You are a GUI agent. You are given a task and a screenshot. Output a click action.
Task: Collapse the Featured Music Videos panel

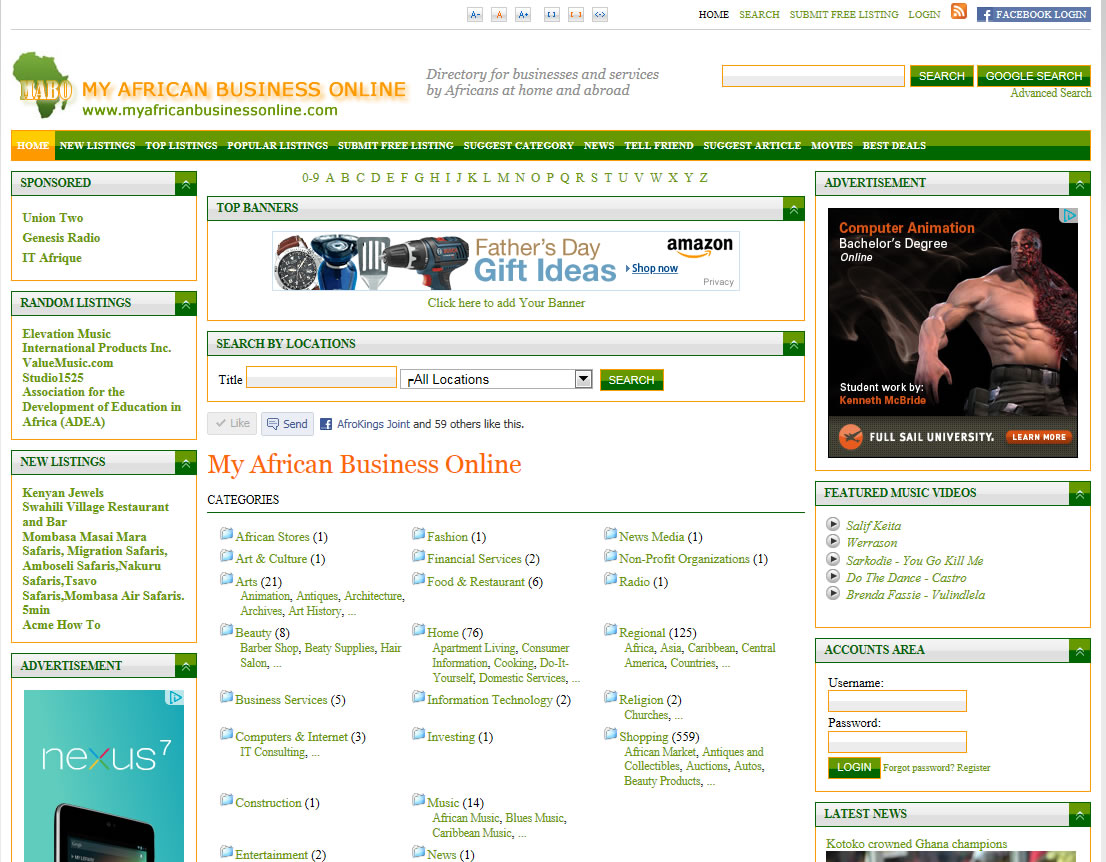1079,494
